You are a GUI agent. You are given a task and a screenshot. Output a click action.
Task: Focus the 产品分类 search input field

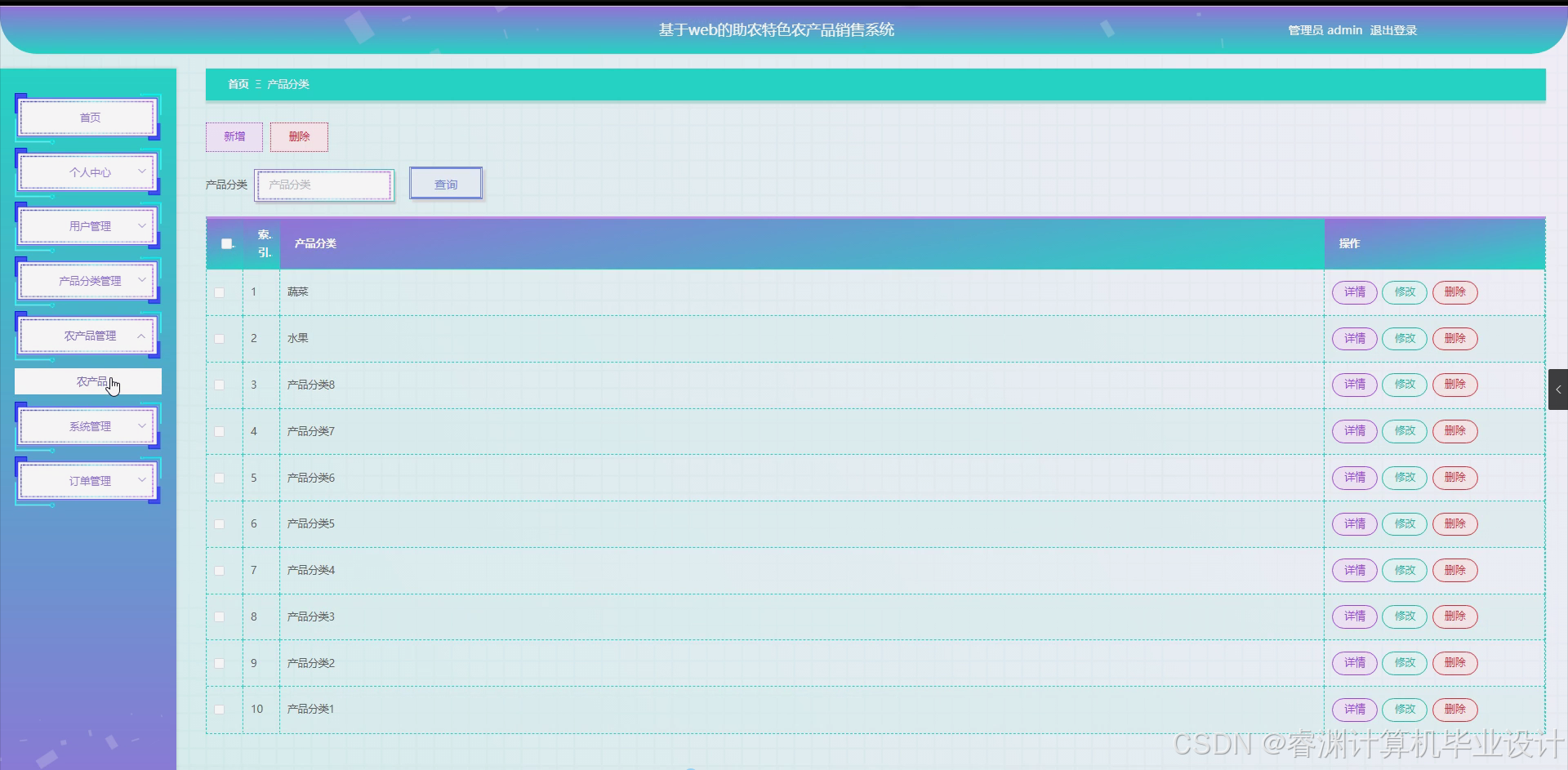point(324,185)
